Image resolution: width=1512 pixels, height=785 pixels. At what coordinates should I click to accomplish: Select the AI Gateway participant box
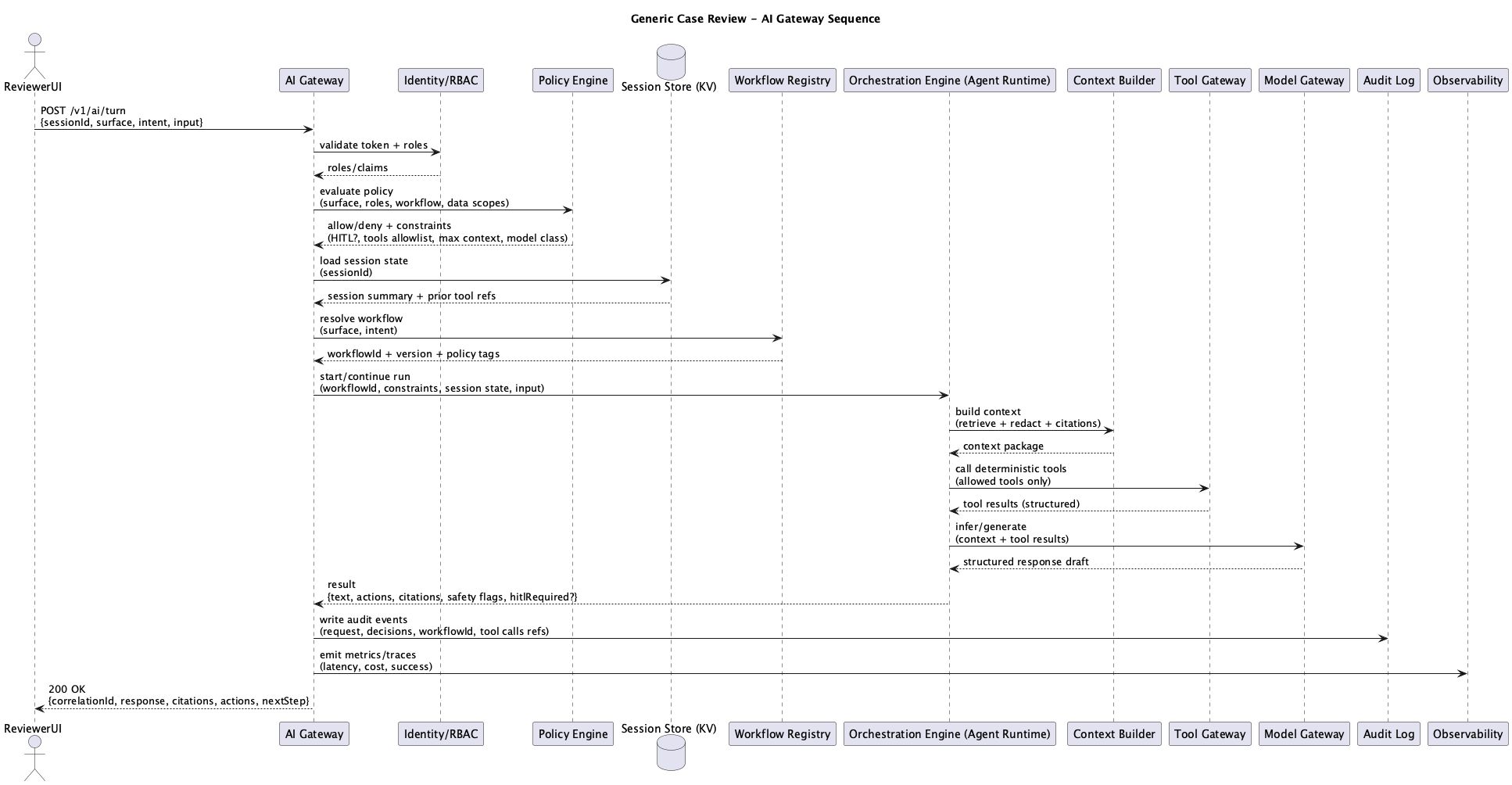(x=314, y=80)
